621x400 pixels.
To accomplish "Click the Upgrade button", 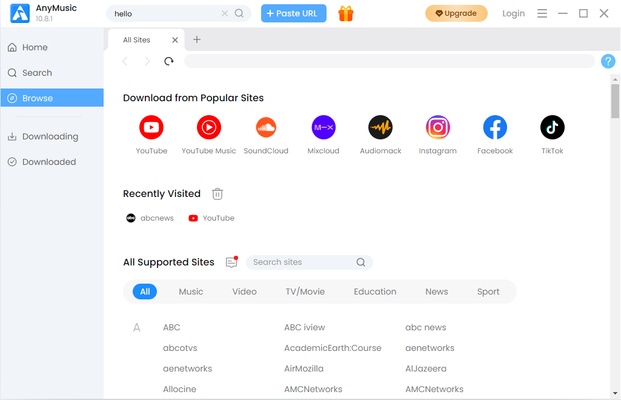I will click(456, 13).
